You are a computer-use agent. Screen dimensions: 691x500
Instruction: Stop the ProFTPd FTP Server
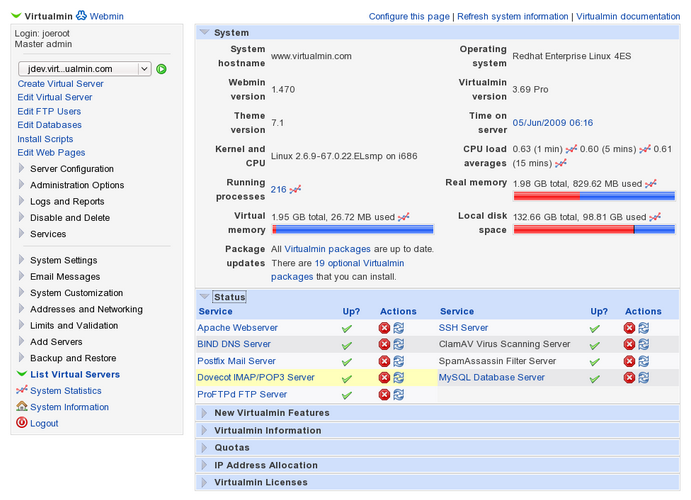pos(384,395)
